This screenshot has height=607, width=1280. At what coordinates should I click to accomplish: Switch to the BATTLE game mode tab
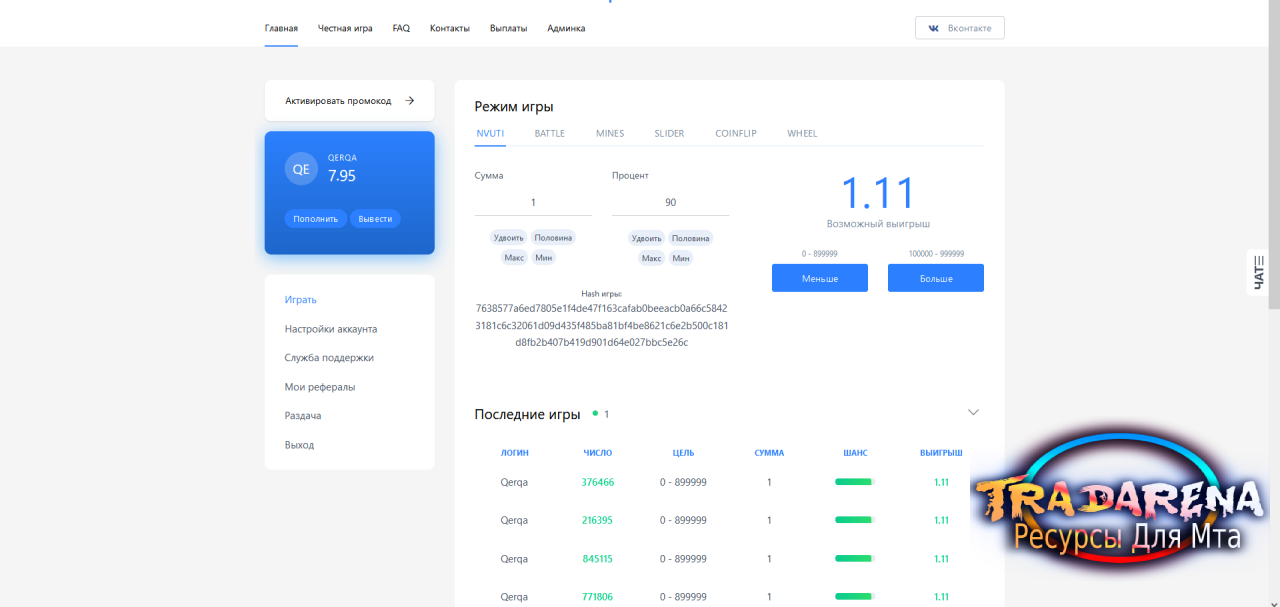tap(549, 133)
